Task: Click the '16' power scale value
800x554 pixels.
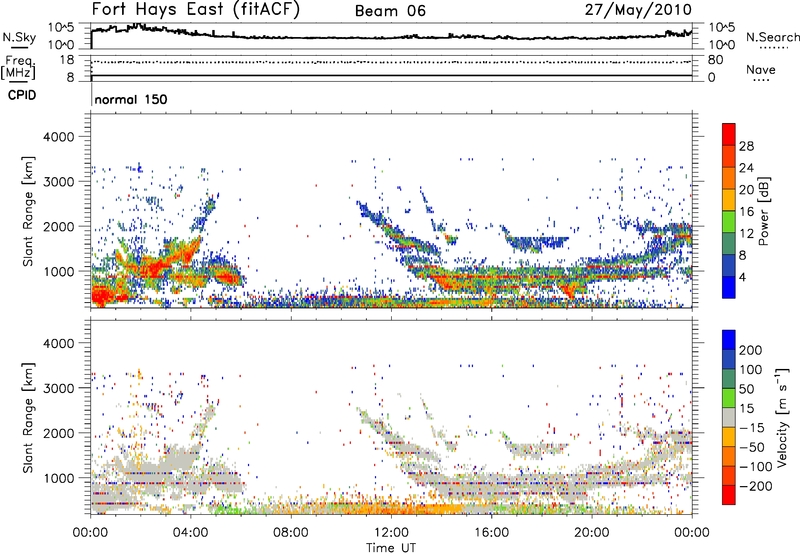Action: coord(746,212)
